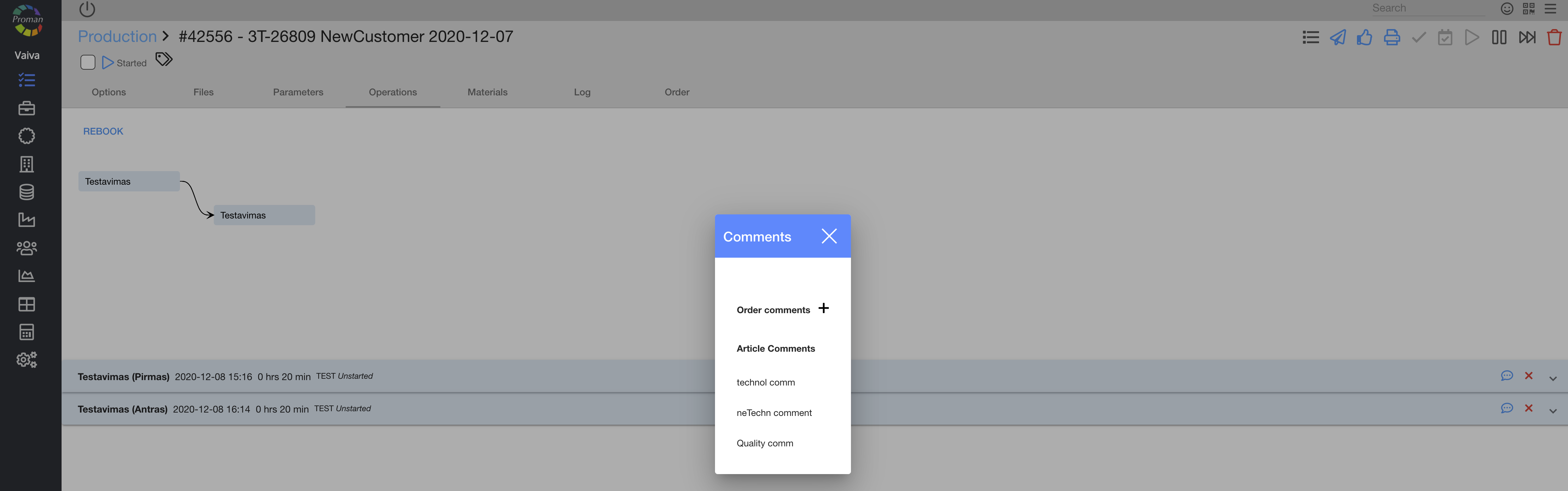Click the printer icon in toolbar
This screenshot has height=491, width=1568.
pyautogui.click(x=1391, y=38)
